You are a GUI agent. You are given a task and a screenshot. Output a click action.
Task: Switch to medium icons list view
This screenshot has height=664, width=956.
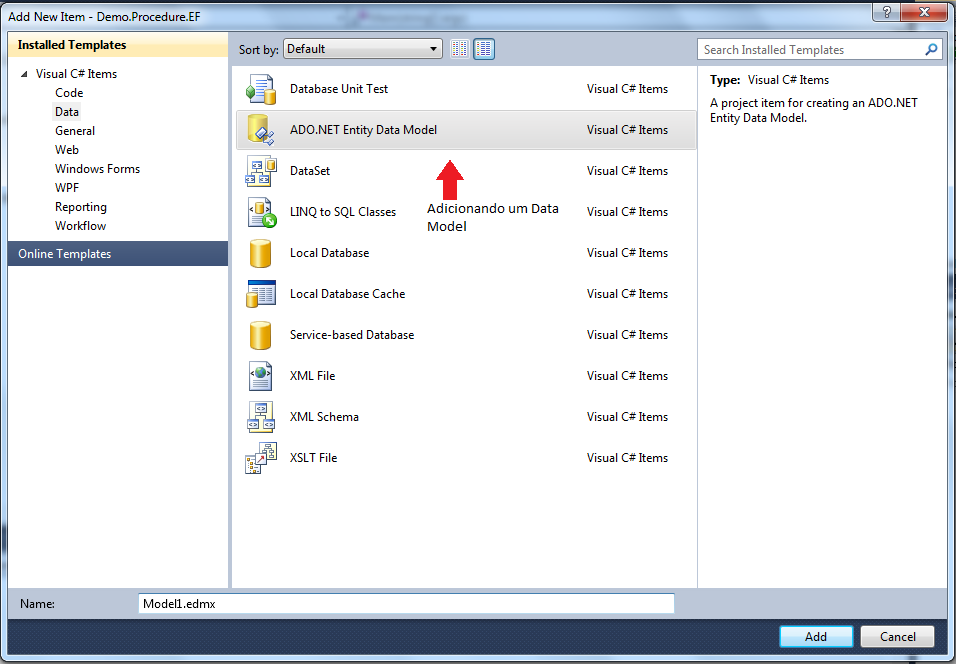tap(484, 49)
